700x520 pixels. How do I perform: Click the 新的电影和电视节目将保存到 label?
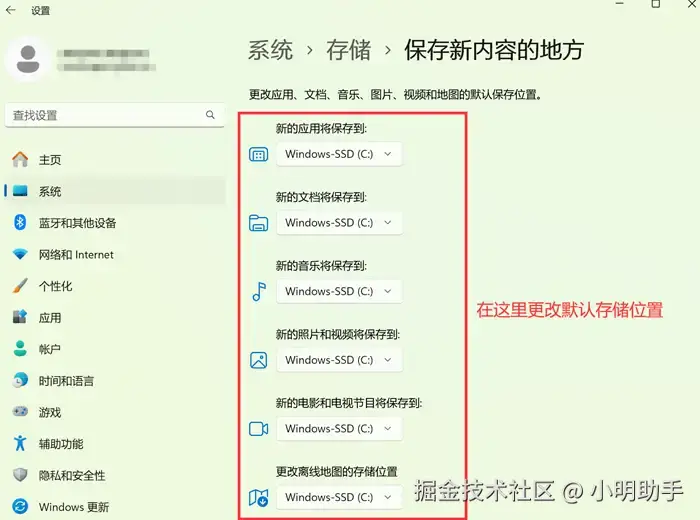coord(349,403)
